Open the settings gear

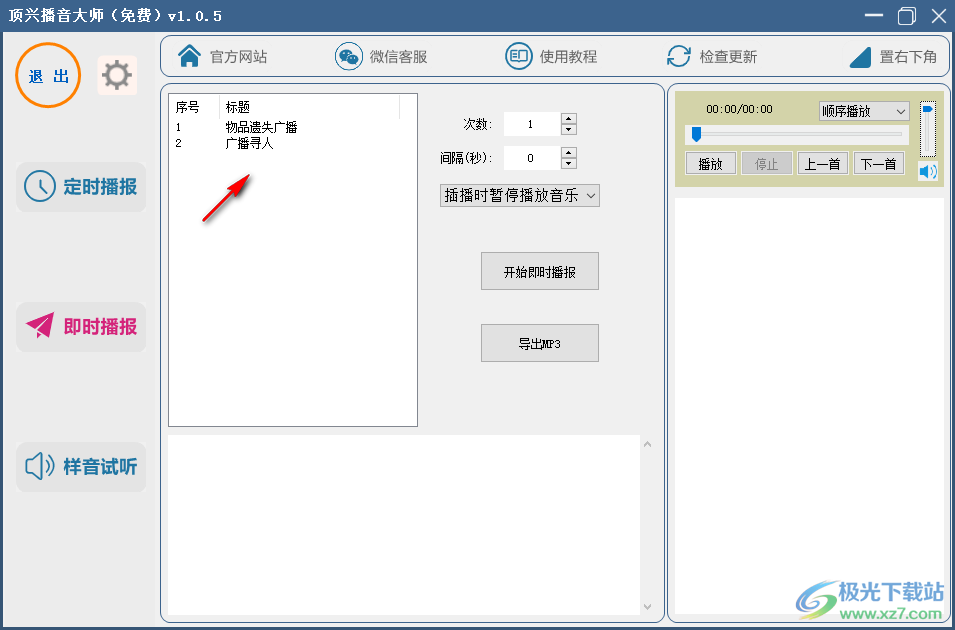(x=117, y=75)
